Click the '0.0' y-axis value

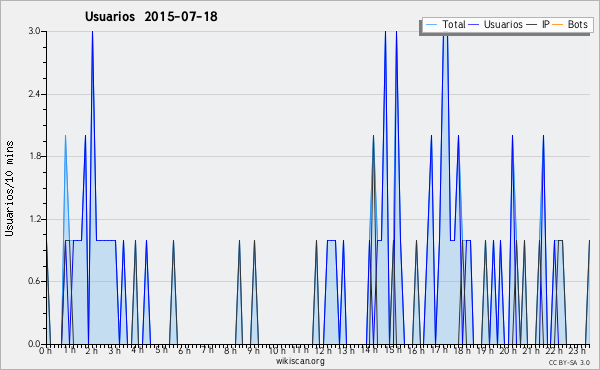[34, 344]
